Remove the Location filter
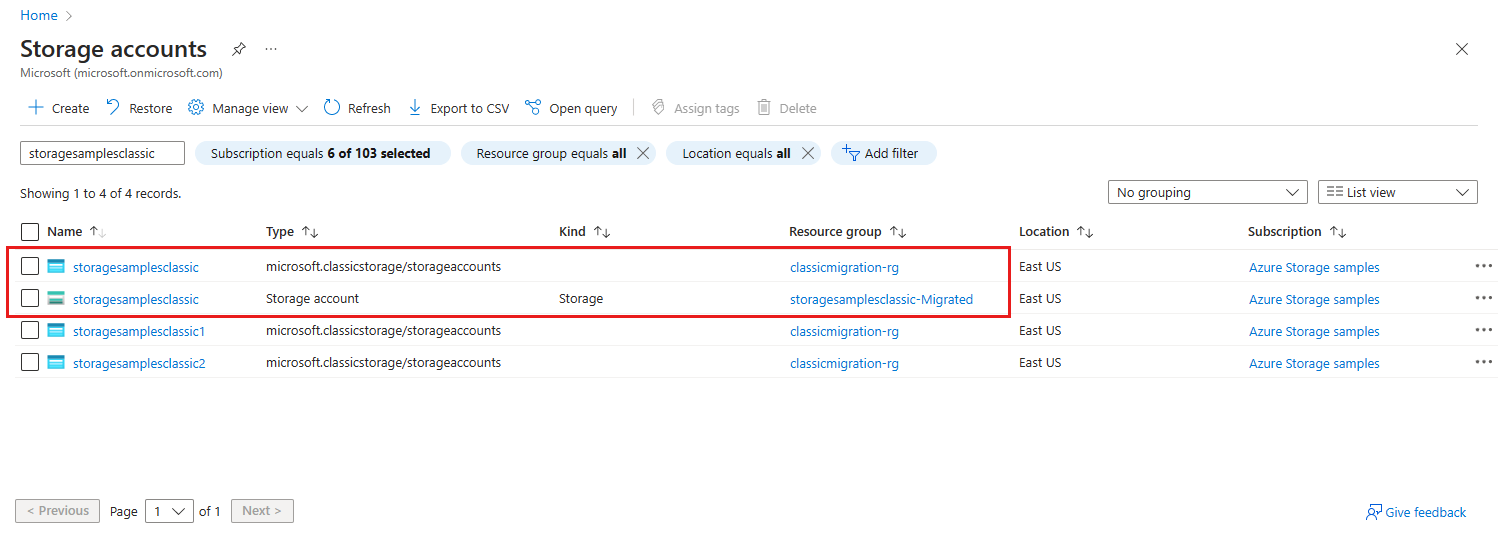The image size is (1498, 543). (808, 153)
